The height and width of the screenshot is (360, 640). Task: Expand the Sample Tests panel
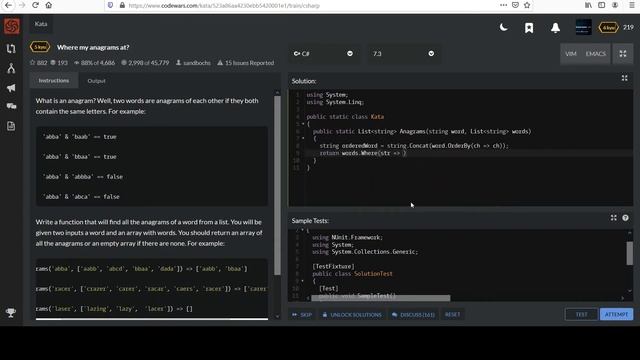(613, 218)
